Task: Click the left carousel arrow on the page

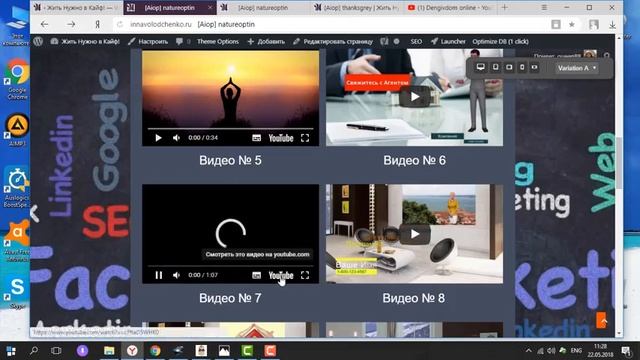Action: (35, 213)
